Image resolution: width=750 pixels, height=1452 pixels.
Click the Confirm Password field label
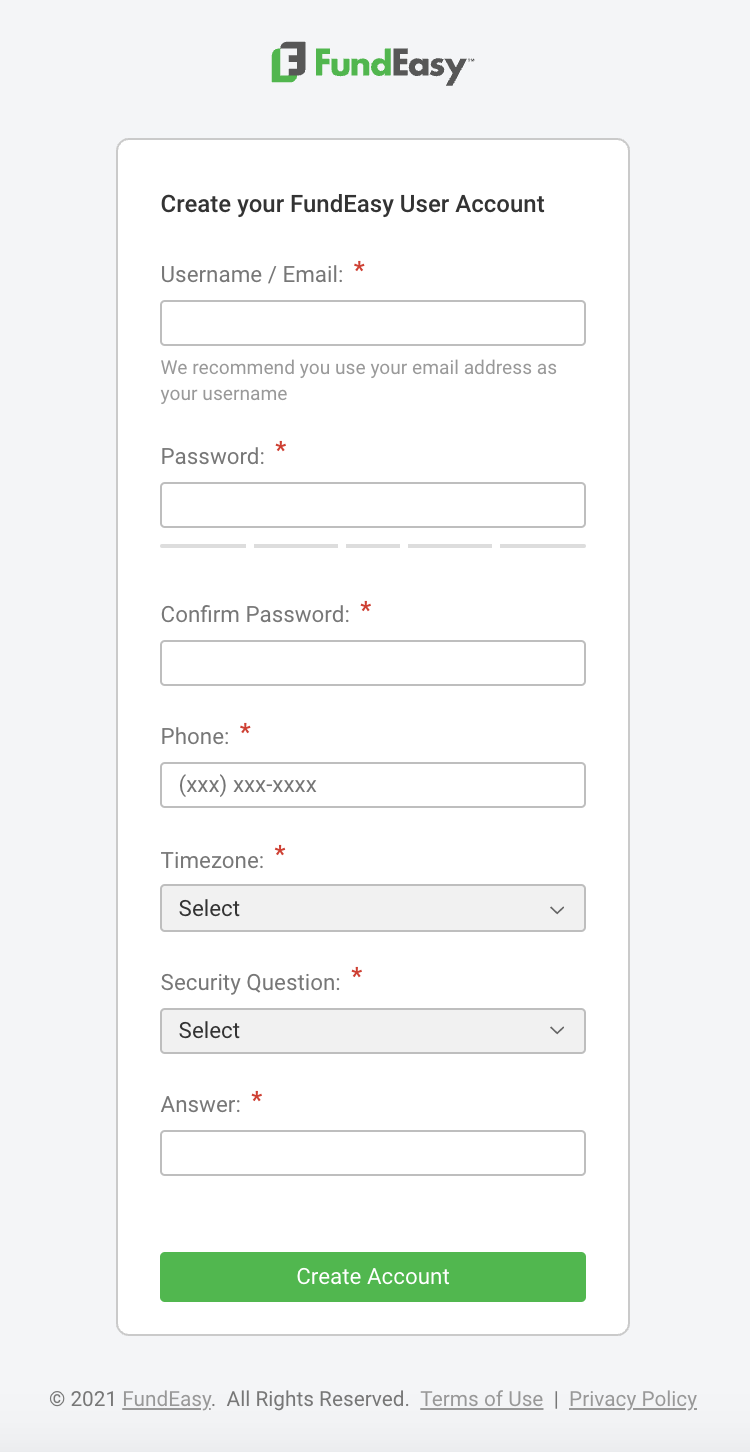tap(255, 614)
